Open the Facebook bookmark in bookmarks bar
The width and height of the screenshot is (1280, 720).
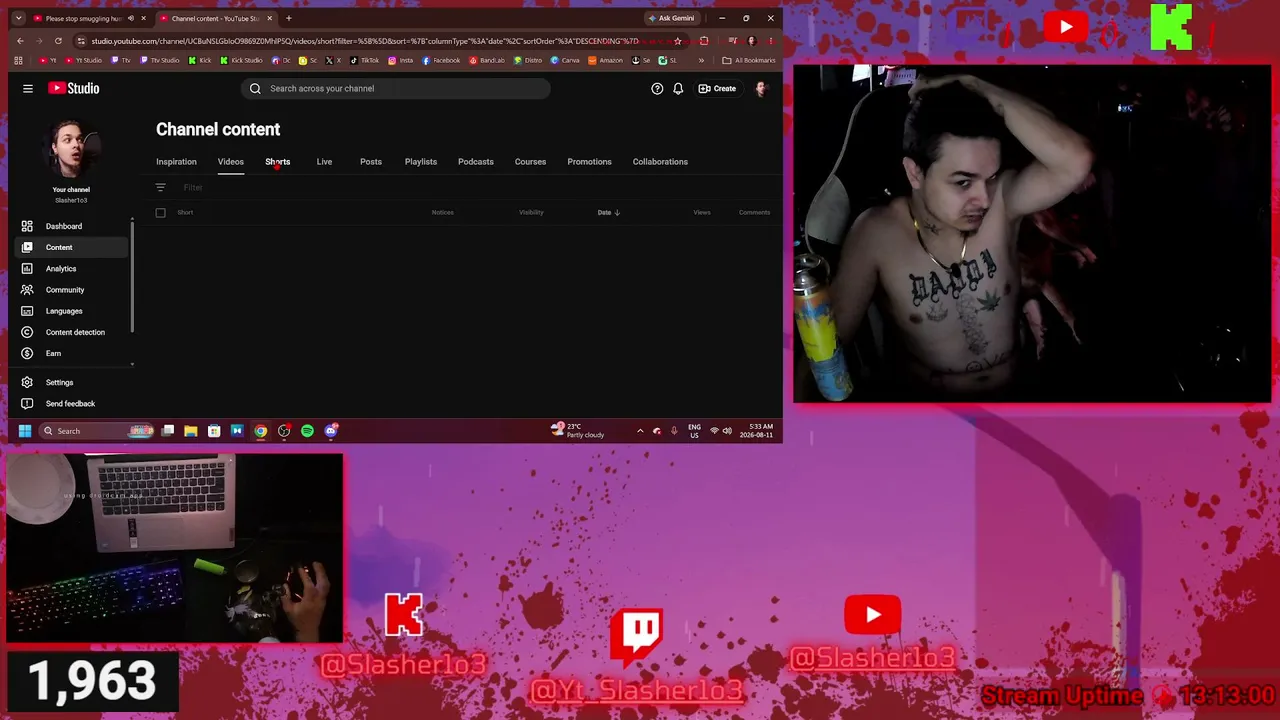[x=441, y=60]
